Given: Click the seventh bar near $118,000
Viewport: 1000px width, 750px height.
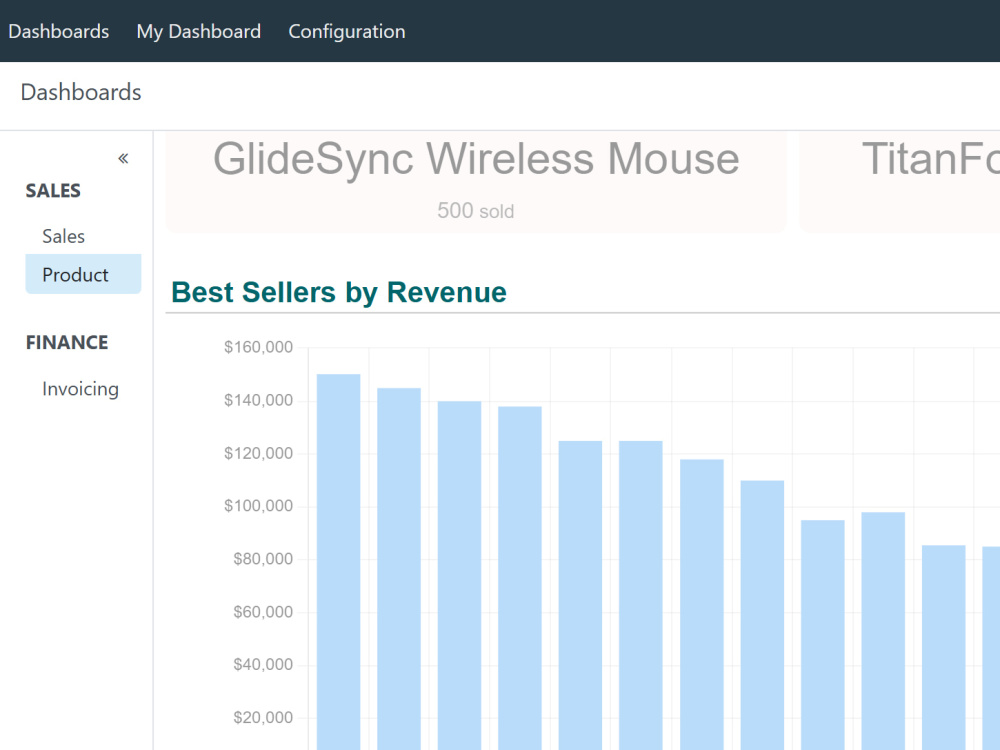Looking at the screenshot, I should click(702, 605).
